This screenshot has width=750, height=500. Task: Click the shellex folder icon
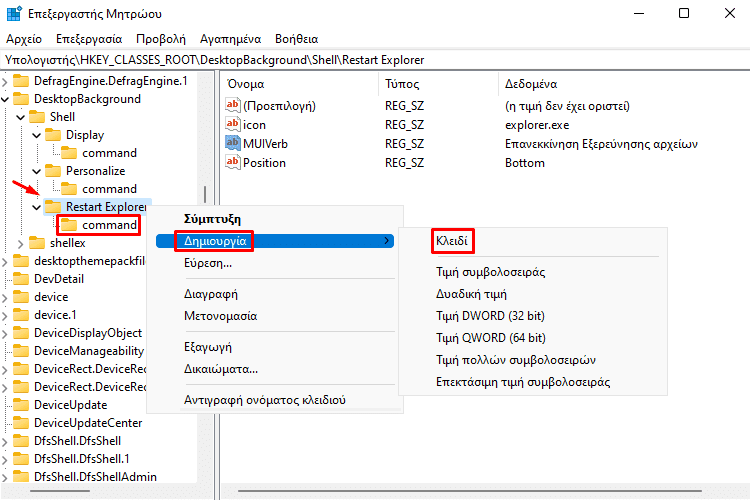tap(38, 243)
